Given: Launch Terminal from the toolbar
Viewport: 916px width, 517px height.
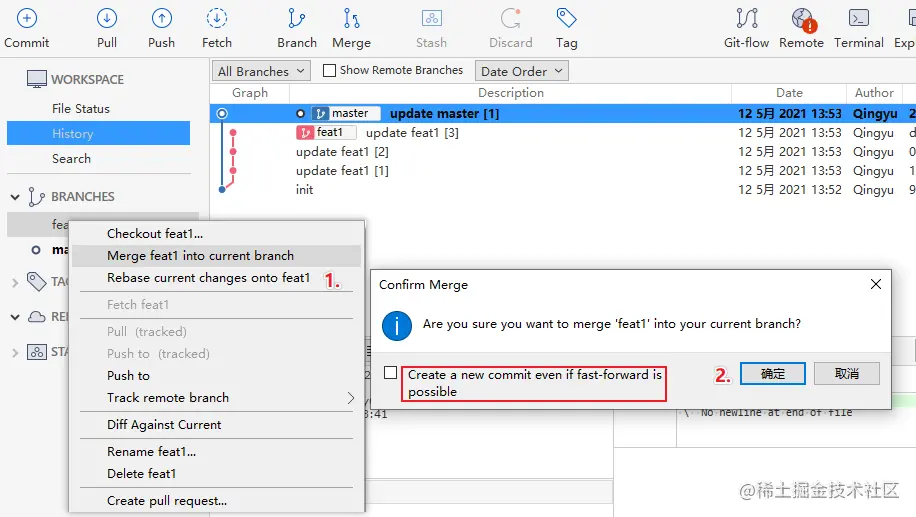Looking at the screenshot, I should click(859, 27).
